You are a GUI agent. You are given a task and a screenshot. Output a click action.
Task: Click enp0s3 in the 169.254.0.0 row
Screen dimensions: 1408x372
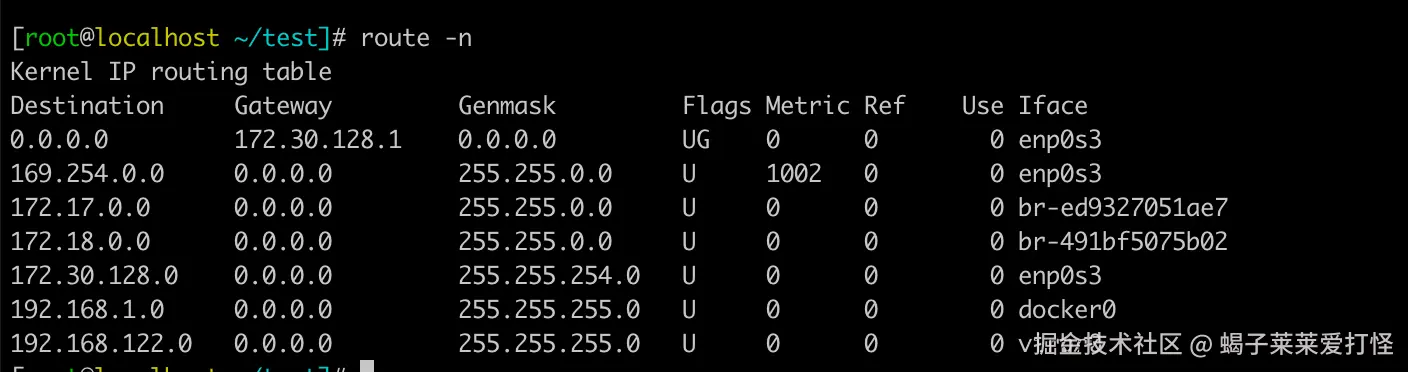(1060, 173)
